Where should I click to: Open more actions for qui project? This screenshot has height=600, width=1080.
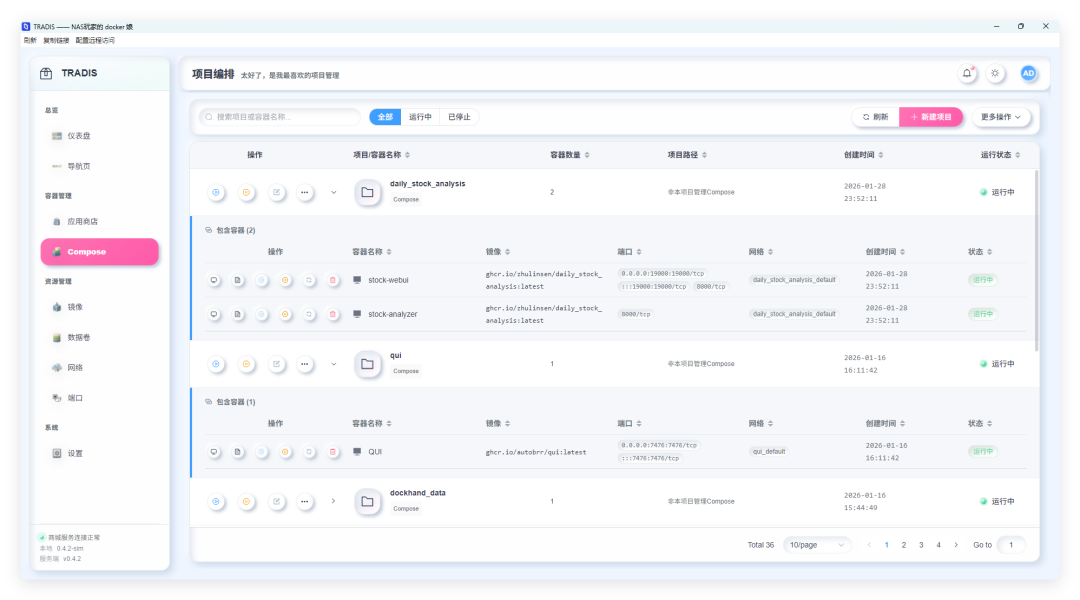304,364
